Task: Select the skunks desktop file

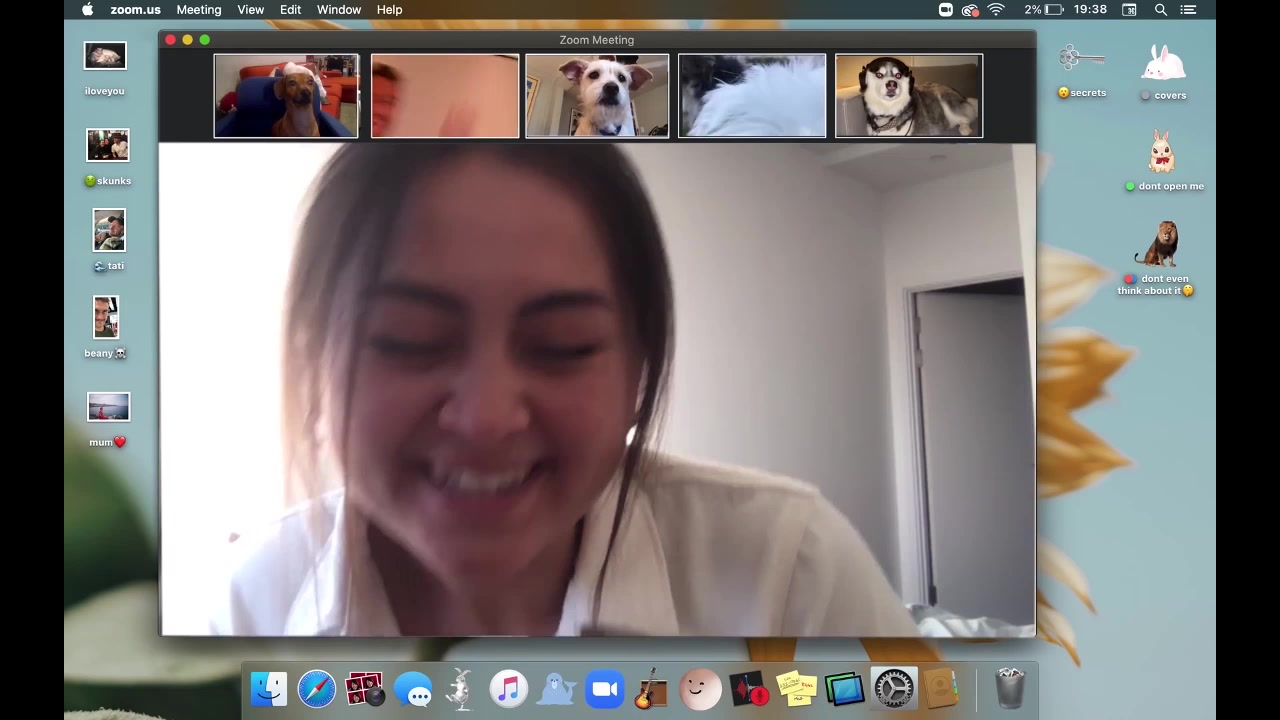Action: tap(108, 157)
